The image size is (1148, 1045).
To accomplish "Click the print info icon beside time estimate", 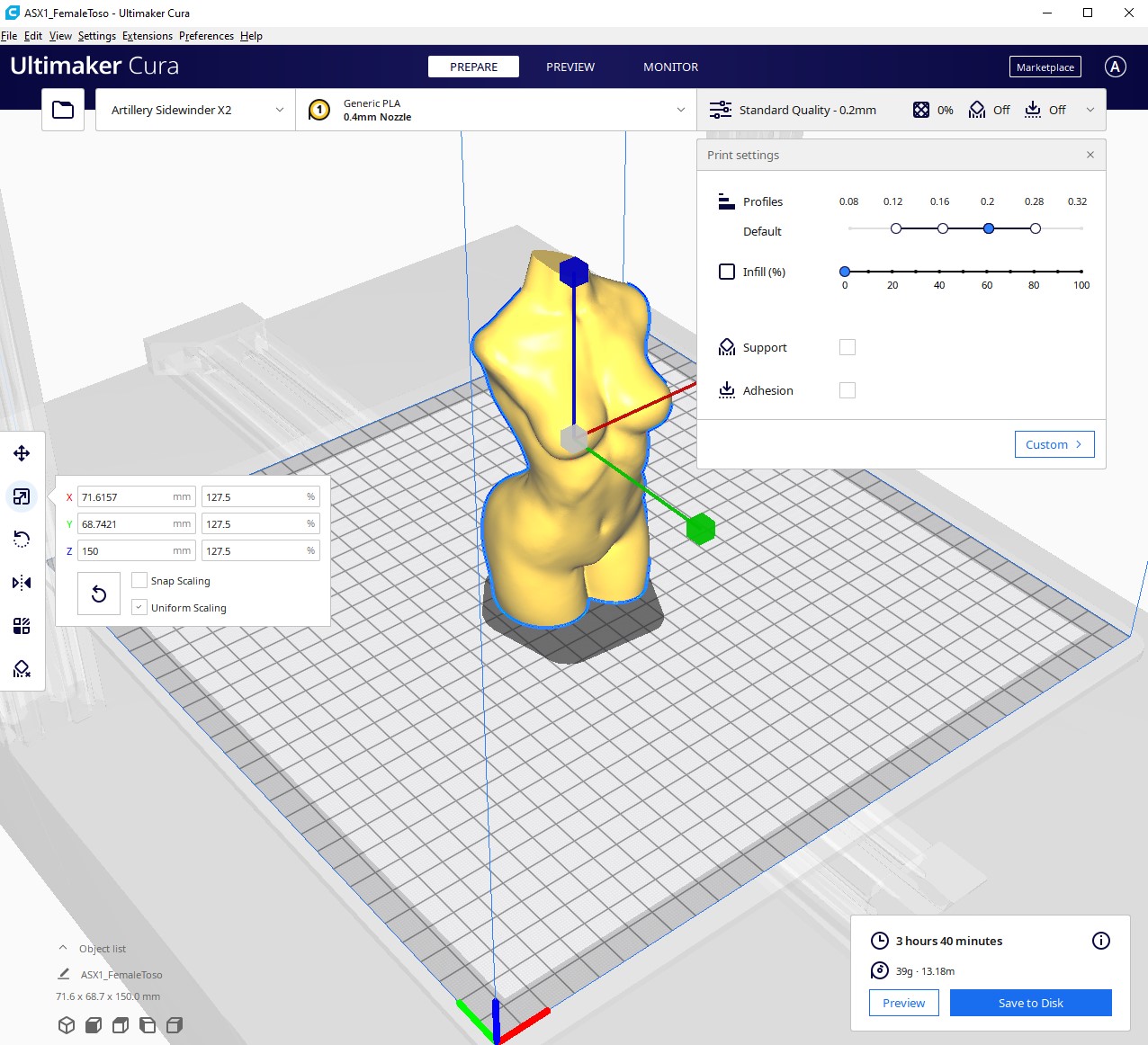I will click(x=1100, y=941).
